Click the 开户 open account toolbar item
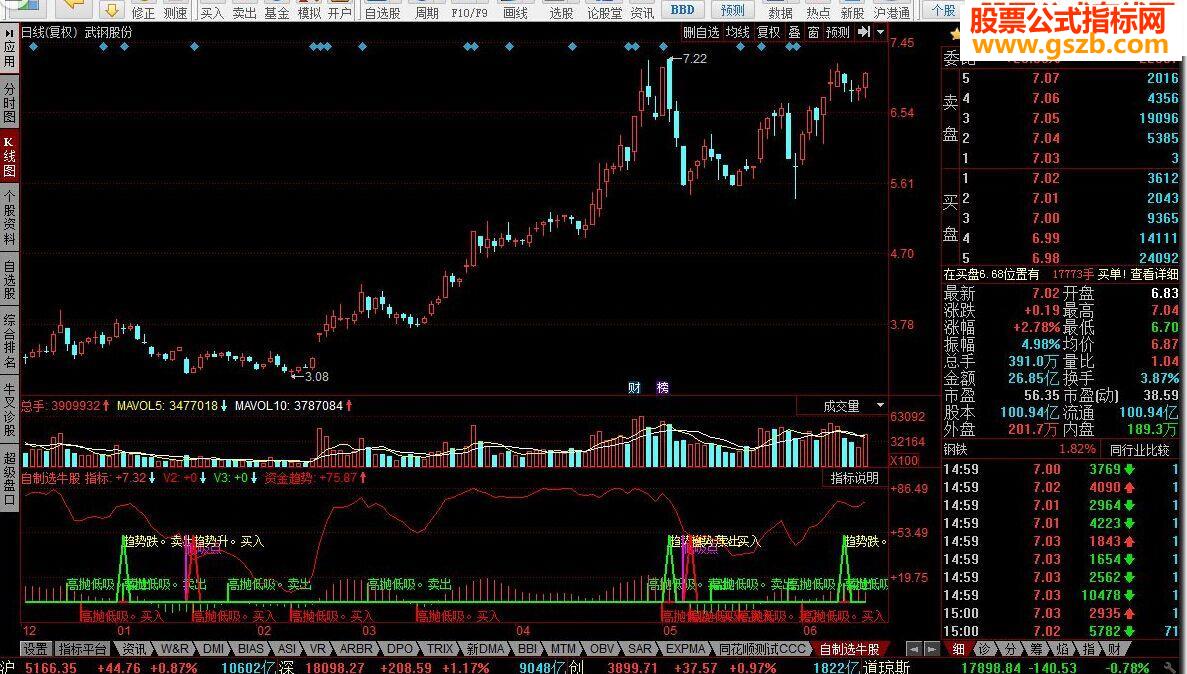Viewport: 1187px width, 674px height. 340,13
